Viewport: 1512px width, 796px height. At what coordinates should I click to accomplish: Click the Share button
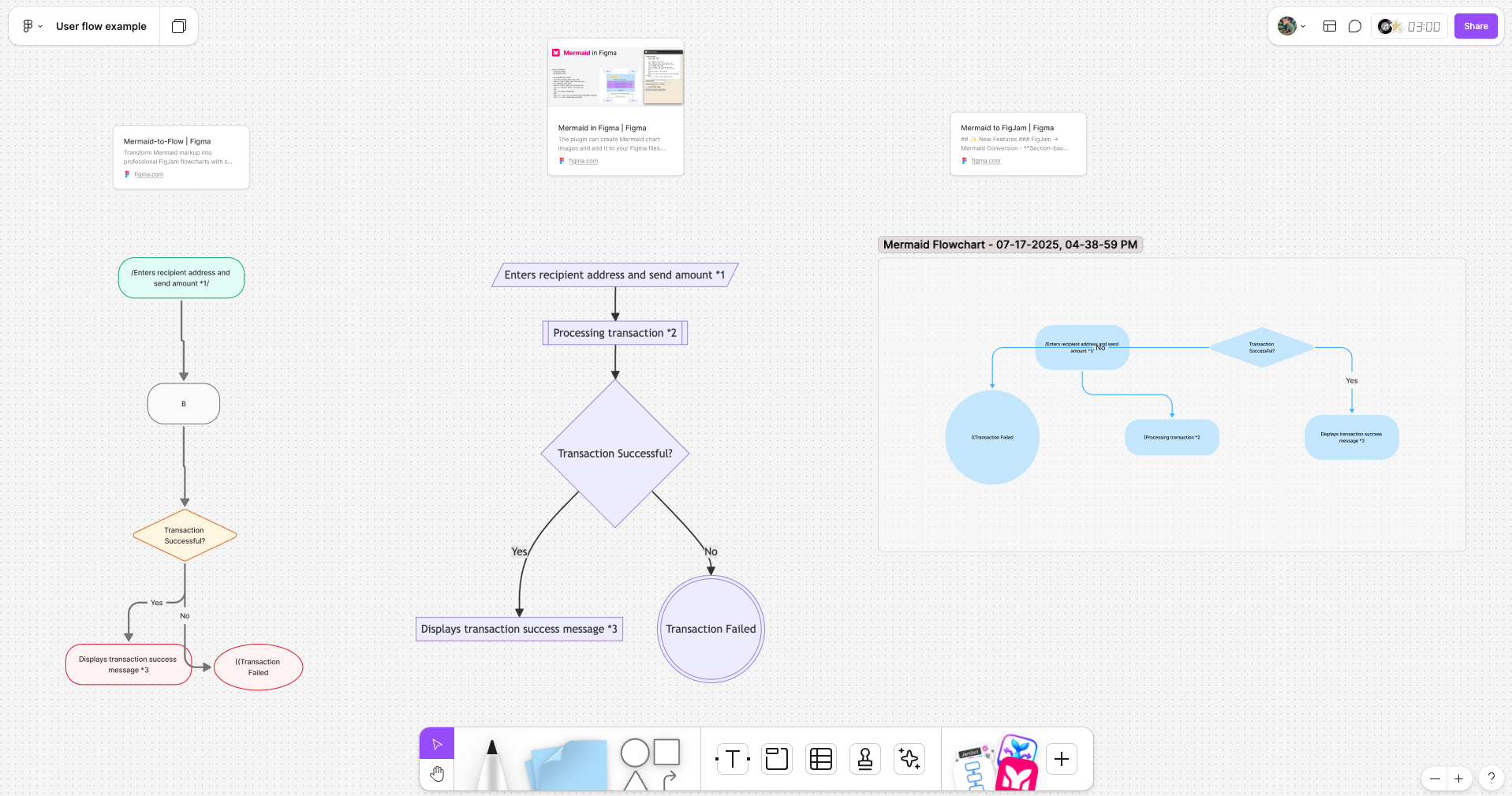coord(1475,26)
